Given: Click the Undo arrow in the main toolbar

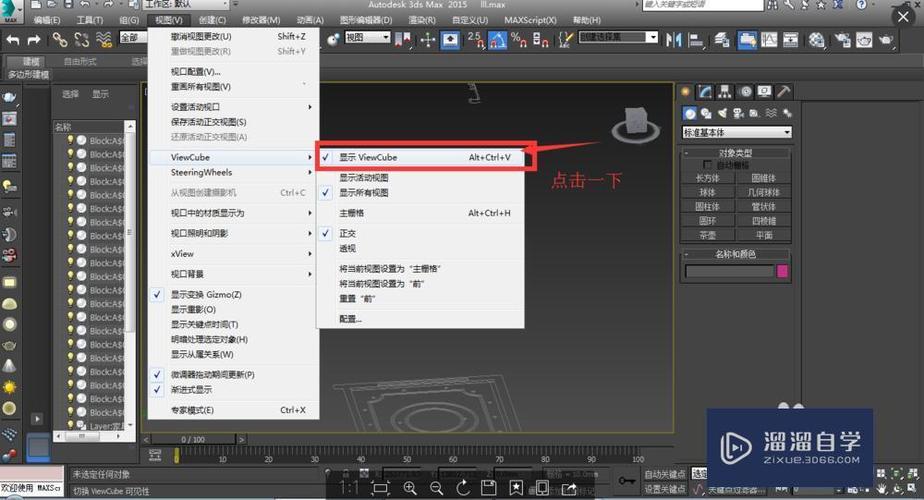Looking at the screenshot, I should click(13, 39).
